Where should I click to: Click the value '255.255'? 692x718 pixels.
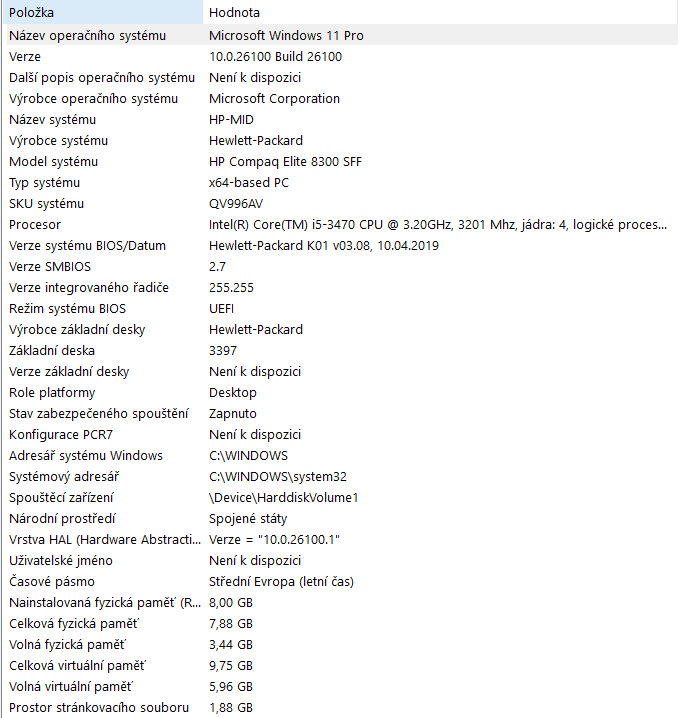click(x=231, y=288)
